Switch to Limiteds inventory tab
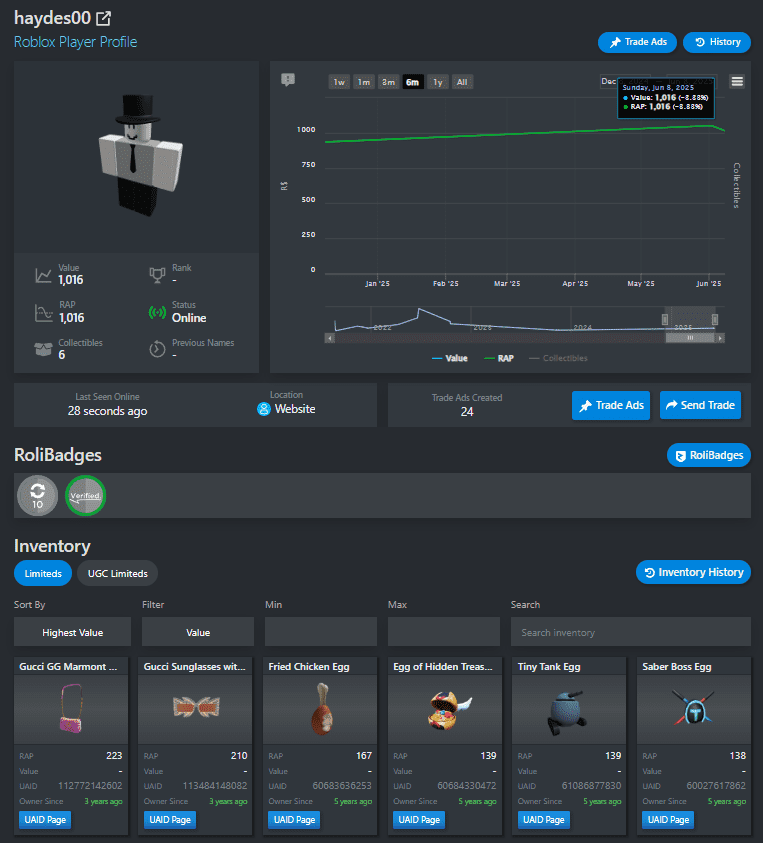The height and width of the screenshot is (843, 763). pyautogui.click(x=43, y=573)
